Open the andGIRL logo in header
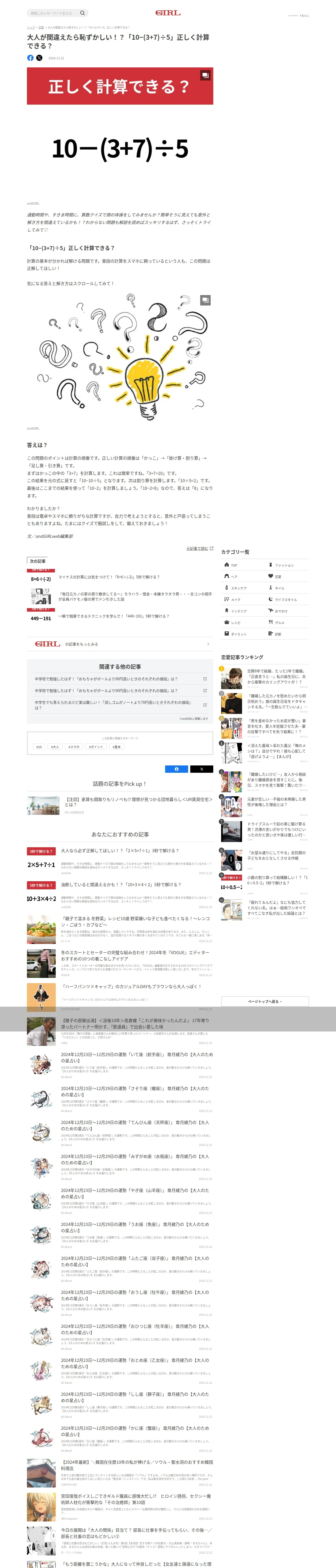Screen dimensions: 336x1568 (x=168, y=13)
